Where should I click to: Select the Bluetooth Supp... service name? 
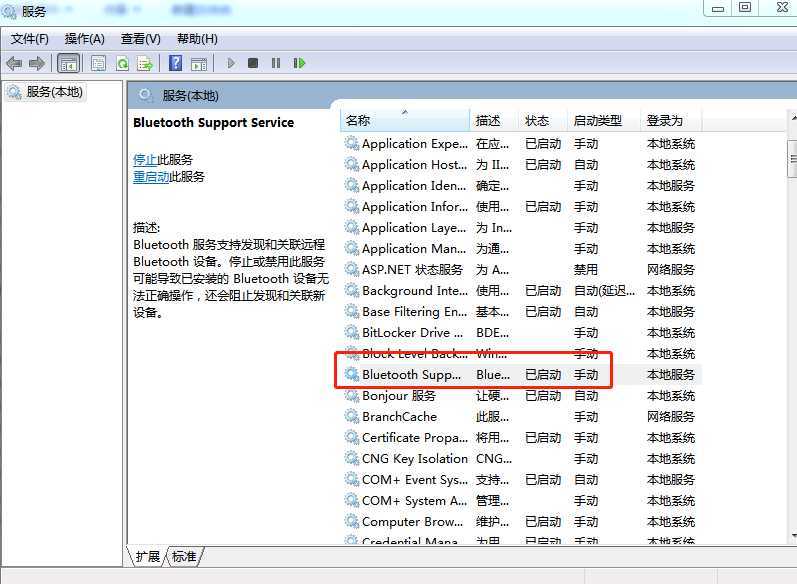point(412,375)
